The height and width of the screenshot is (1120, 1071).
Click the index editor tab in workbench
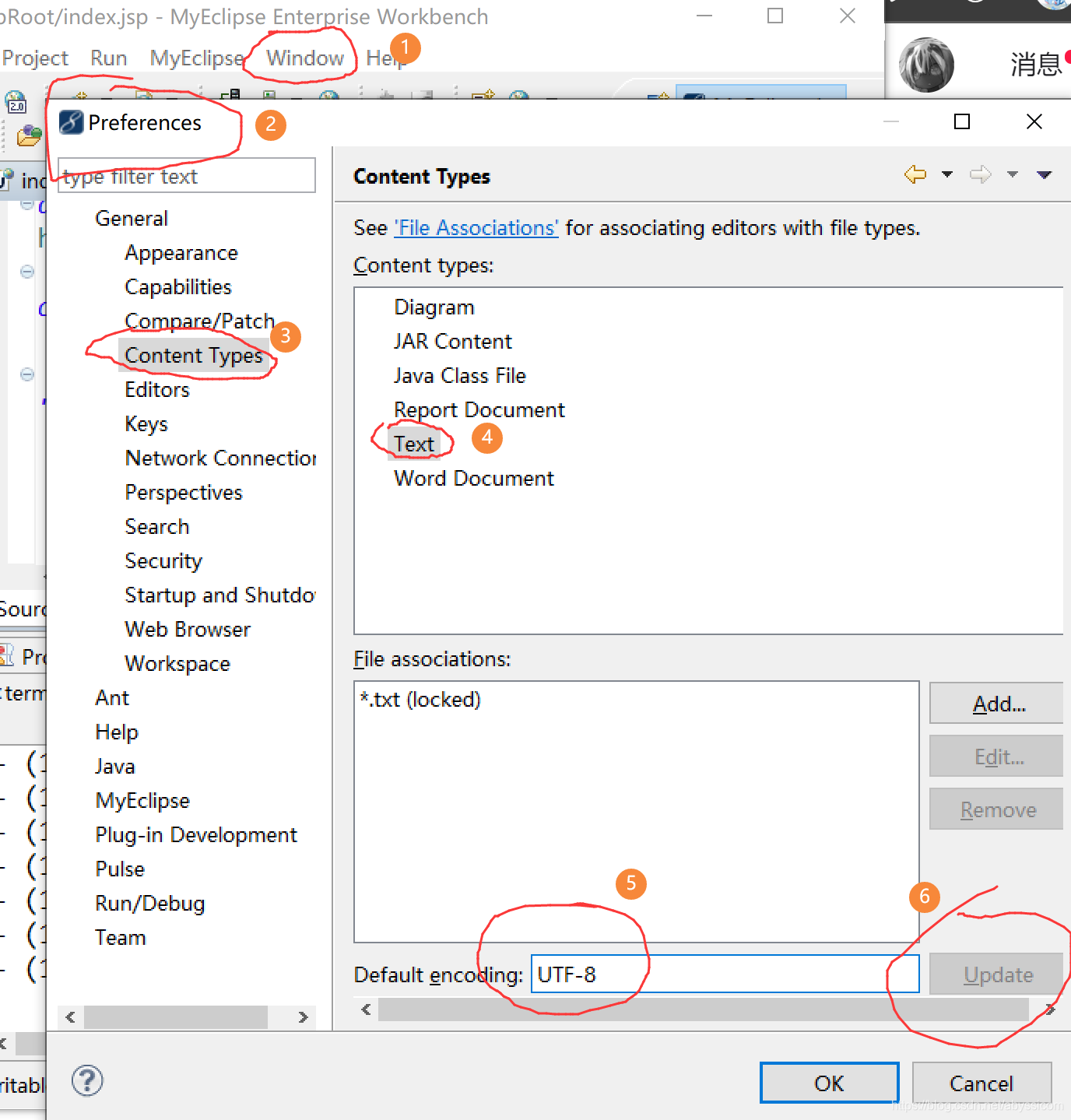coord(23,181)
